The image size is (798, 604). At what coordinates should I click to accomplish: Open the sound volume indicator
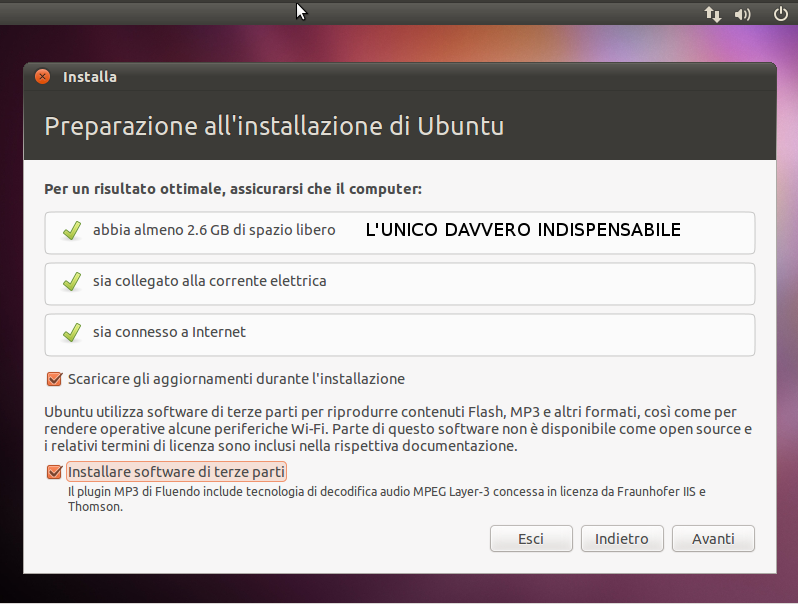pos(743,14)
